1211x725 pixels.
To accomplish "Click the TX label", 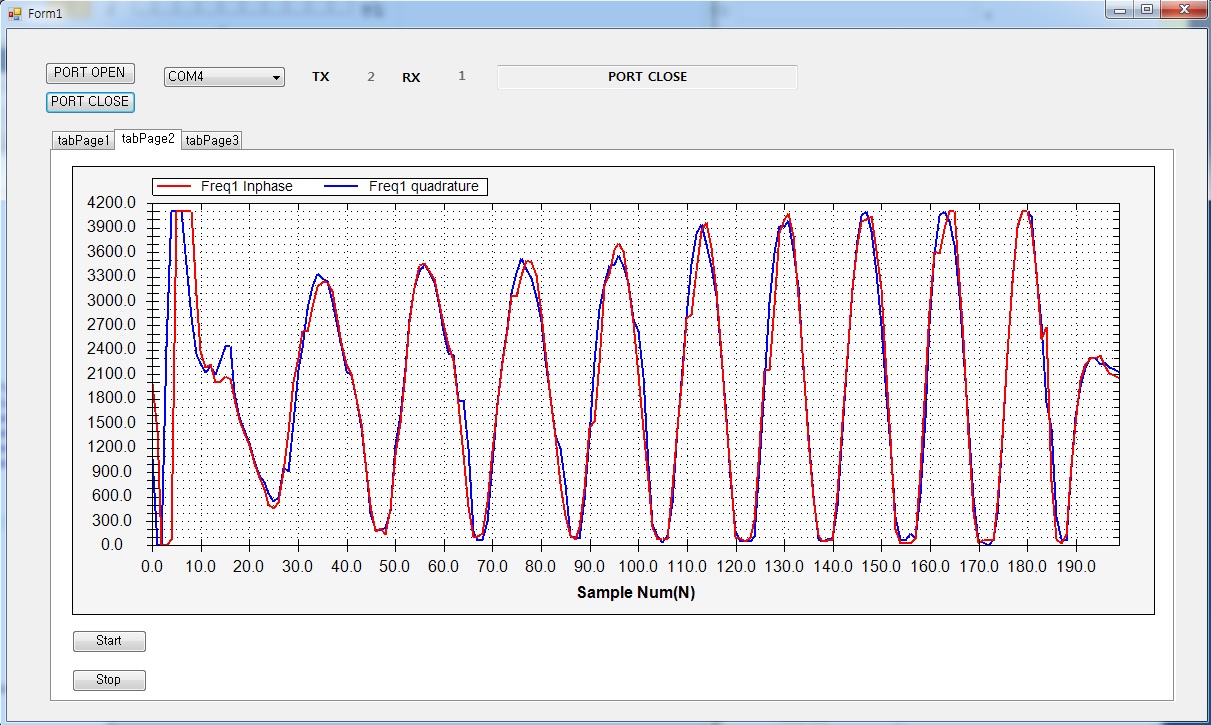I will click(320, 77).
